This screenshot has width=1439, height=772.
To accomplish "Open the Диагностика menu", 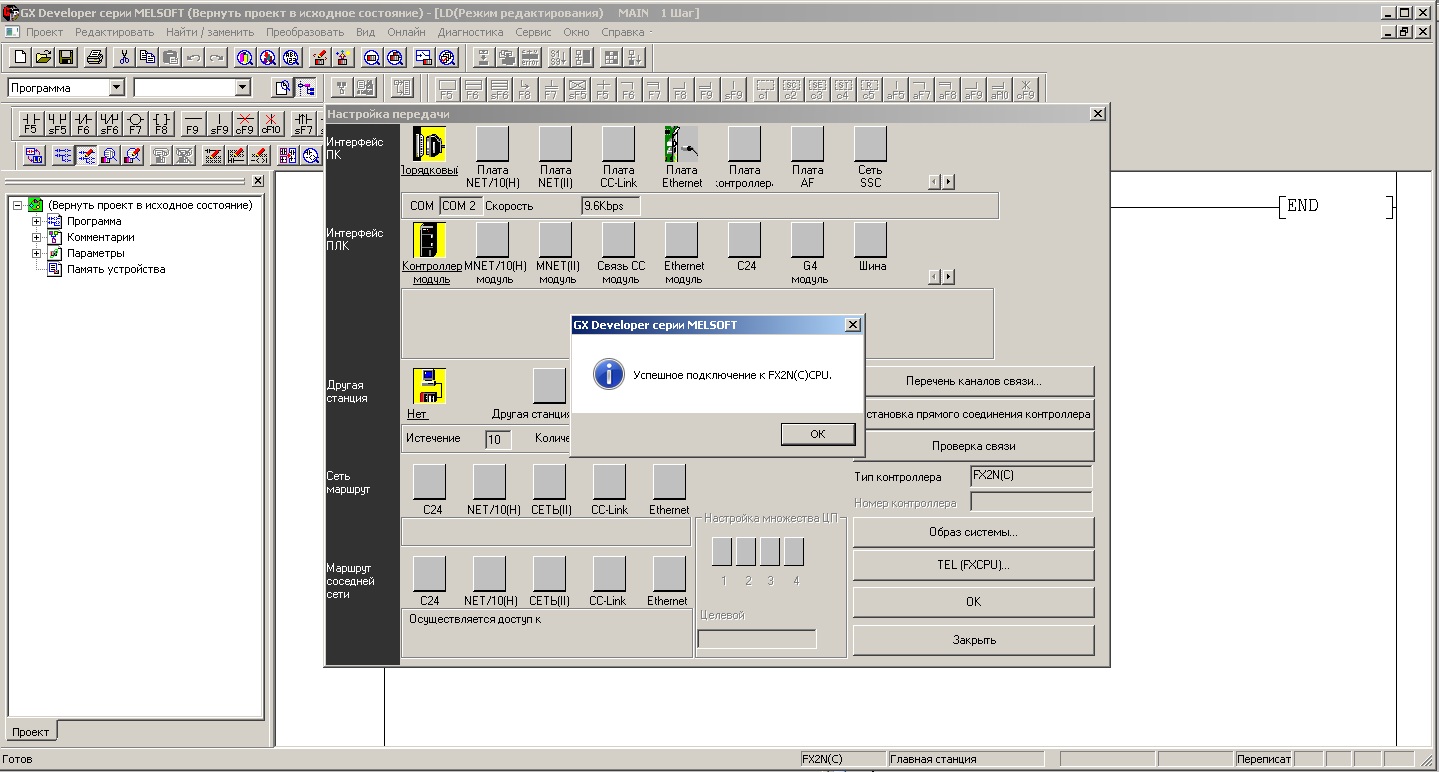I will [x=471, y=32].
